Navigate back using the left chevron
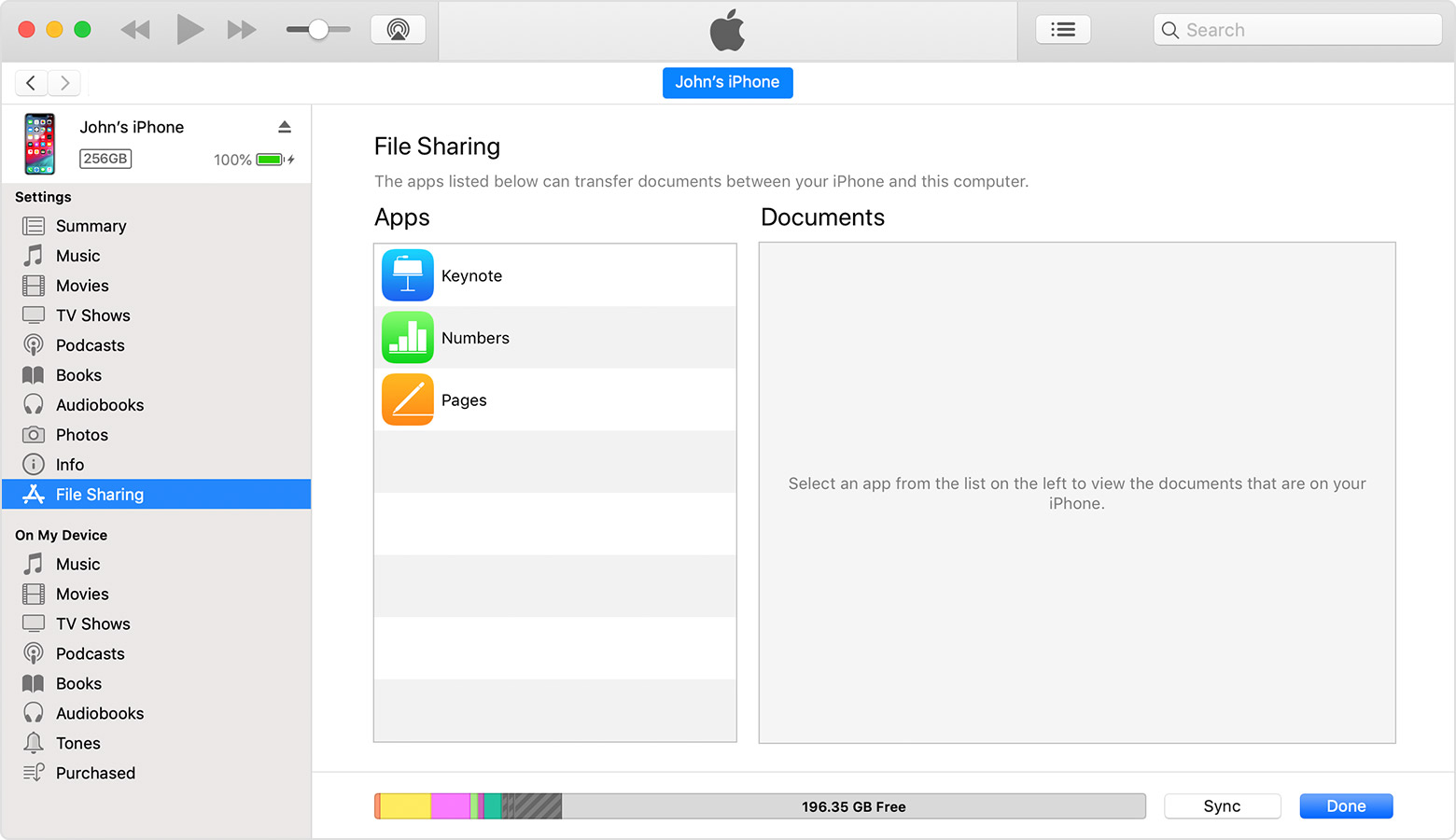This screenshot has width=1456, height=840. click(x=31, y=82)
